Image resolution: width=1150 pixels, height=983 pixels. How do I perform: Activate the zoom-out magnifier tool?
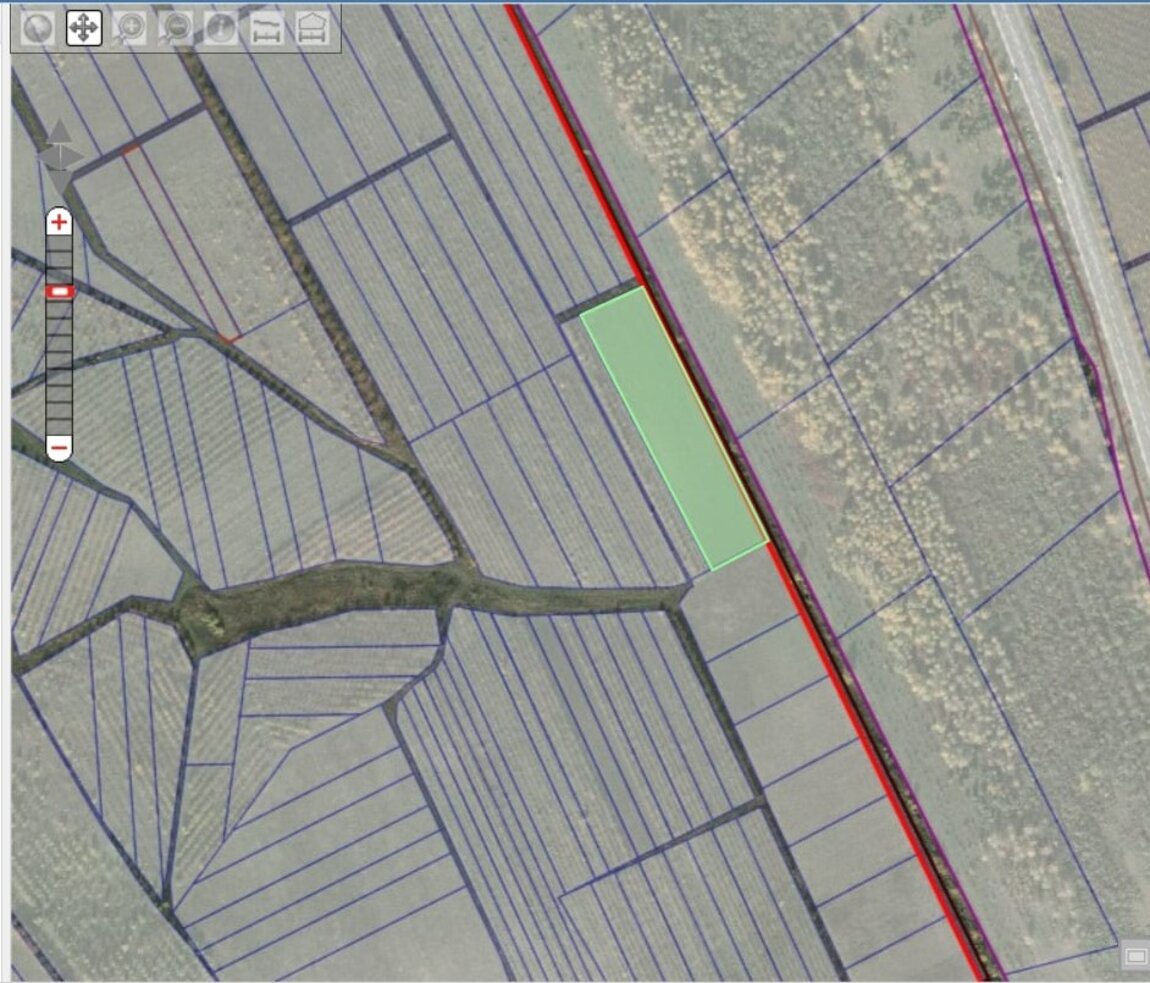coord(175,29)
